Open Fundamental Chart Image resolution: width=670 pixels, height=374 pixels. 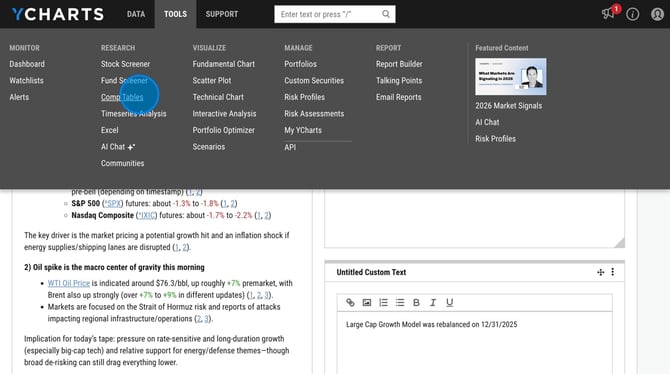click(x=223, y=64)
